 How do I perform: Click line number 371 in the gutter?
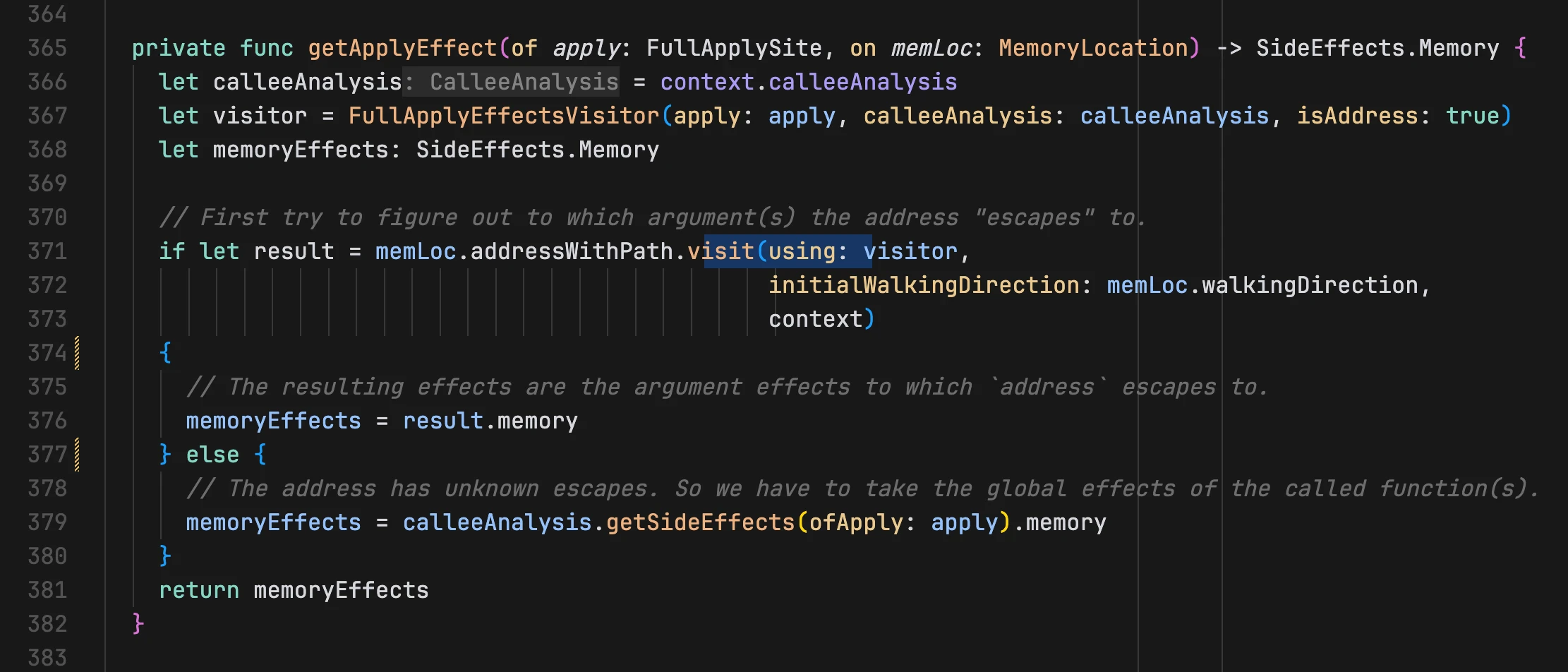click(x=47, y=251)
